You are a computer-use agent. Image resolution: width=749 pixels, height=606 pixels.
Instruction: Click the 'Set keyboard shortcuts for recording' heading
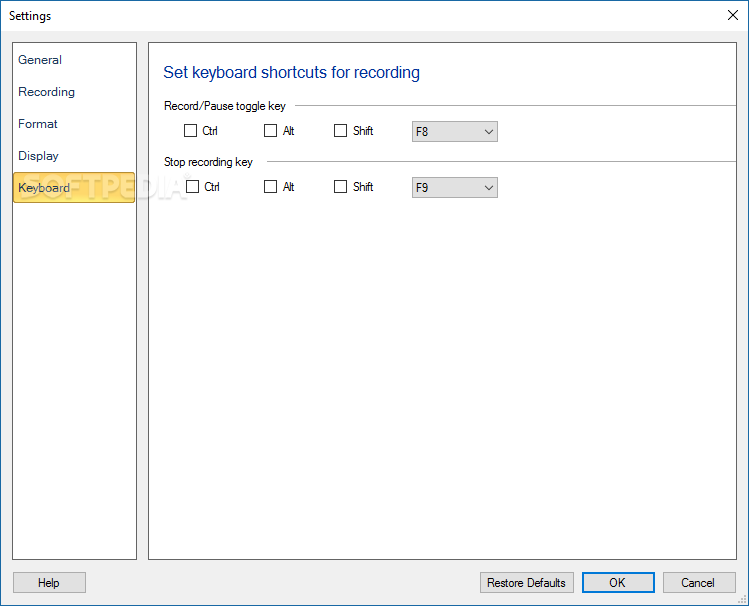[x=291, y=73]
